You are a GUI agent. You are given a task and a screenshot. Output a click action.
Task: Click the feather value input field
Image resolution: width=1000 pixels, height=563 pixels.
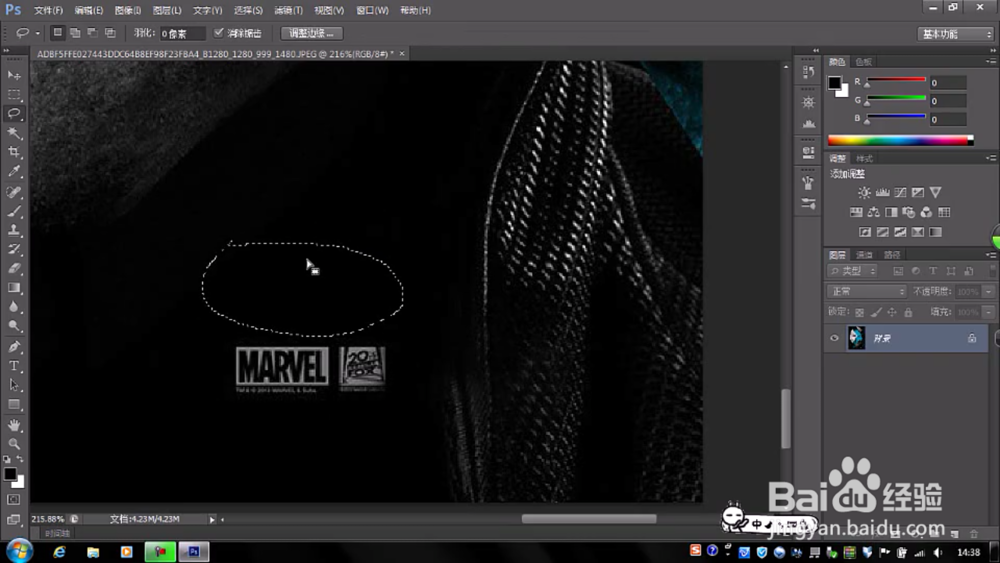[181, 33]
